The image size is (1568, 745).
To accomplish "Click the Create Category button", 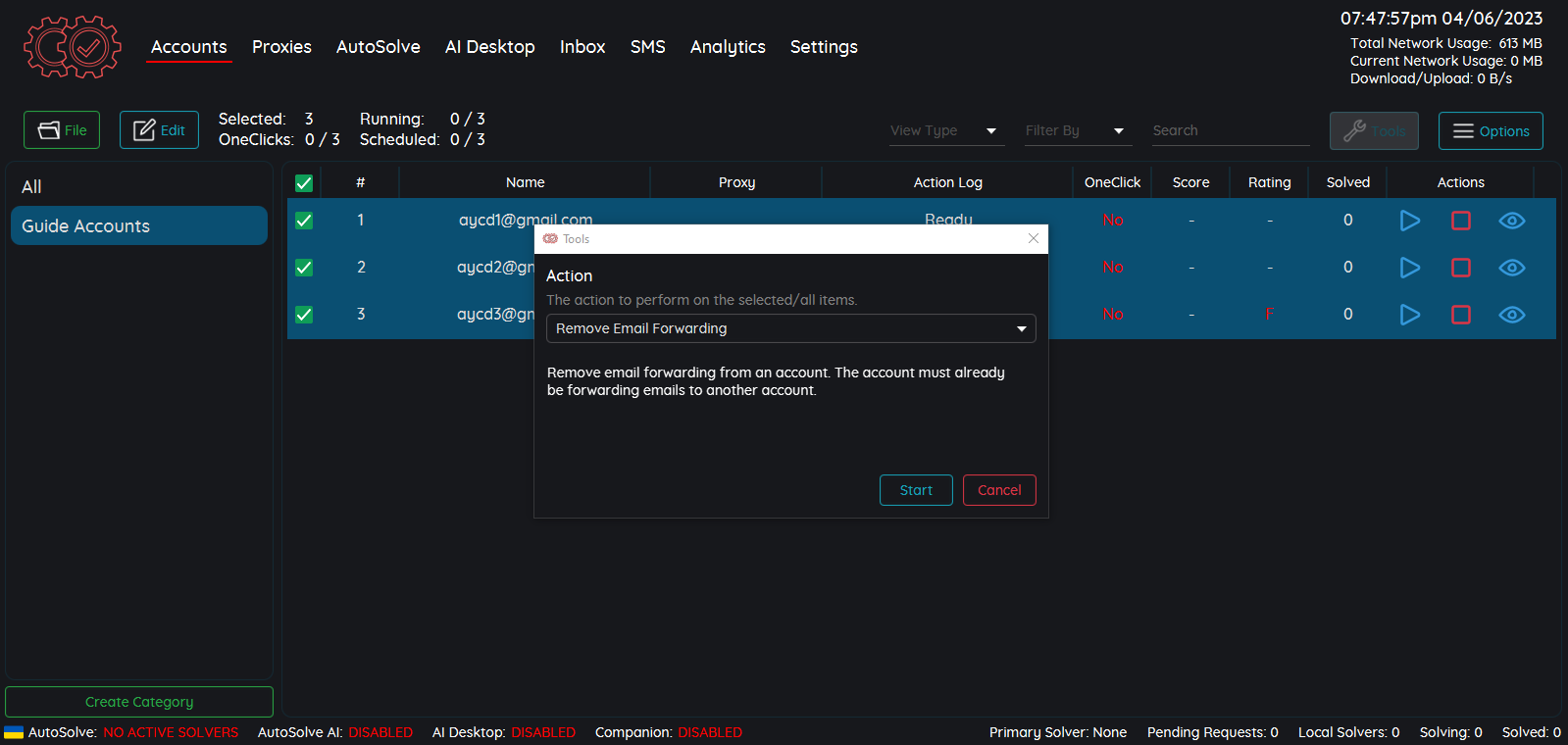I will [x=139, y=702].
